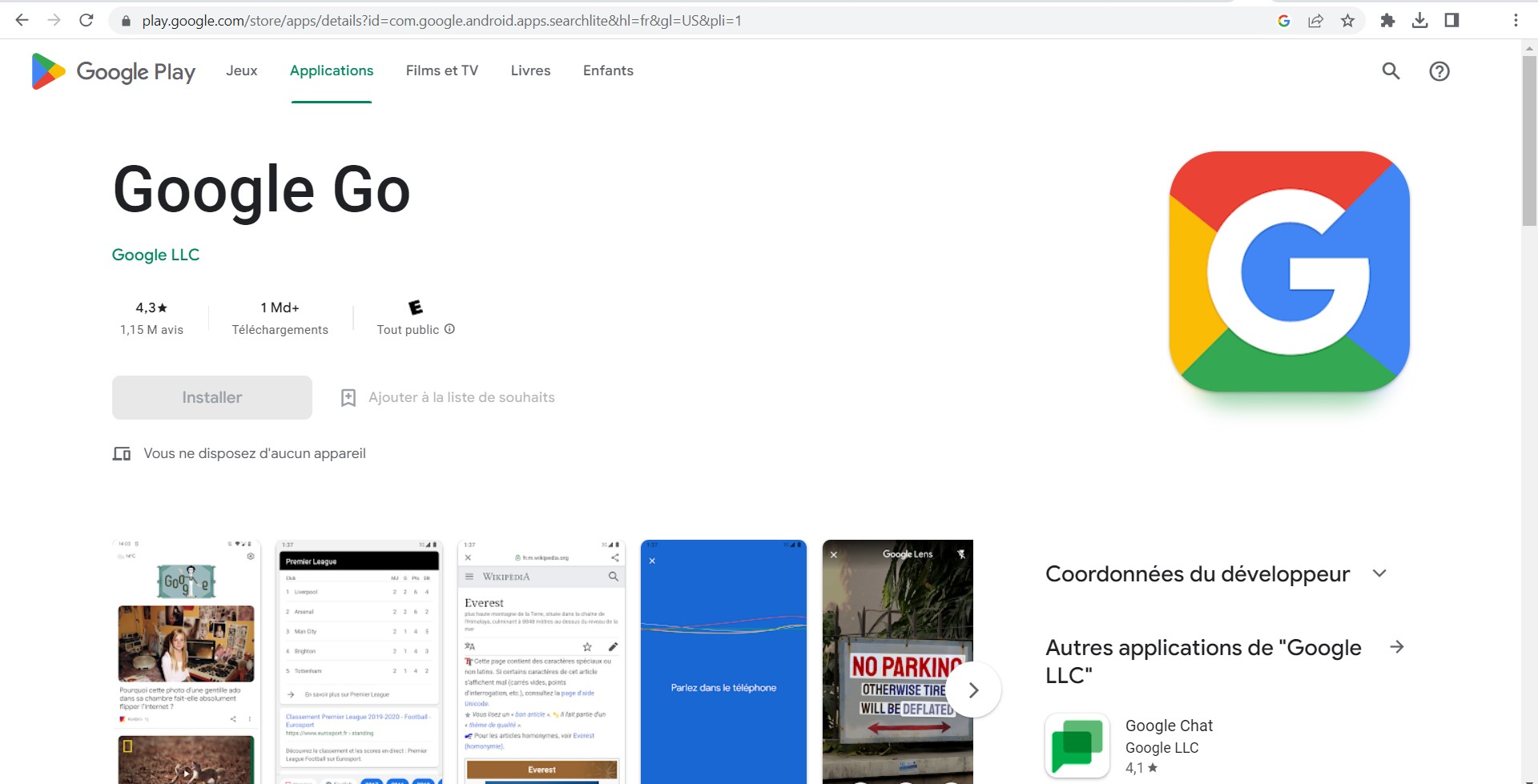Switch to the Jeux tab
Viewport: 1538px width, 784px height.
[x=241, y=70]
